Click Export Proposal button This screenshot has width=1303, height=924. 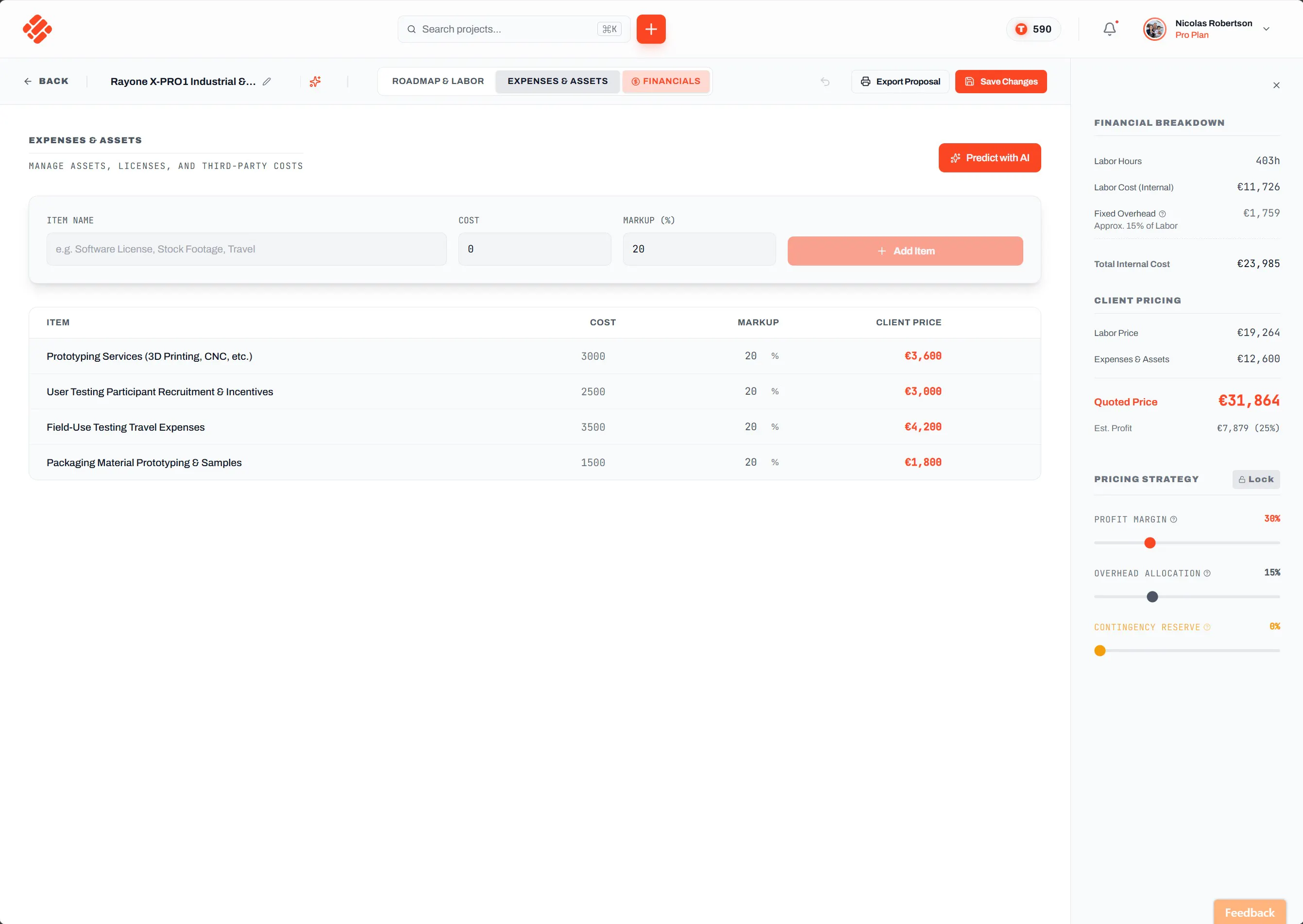pos(900,82)
